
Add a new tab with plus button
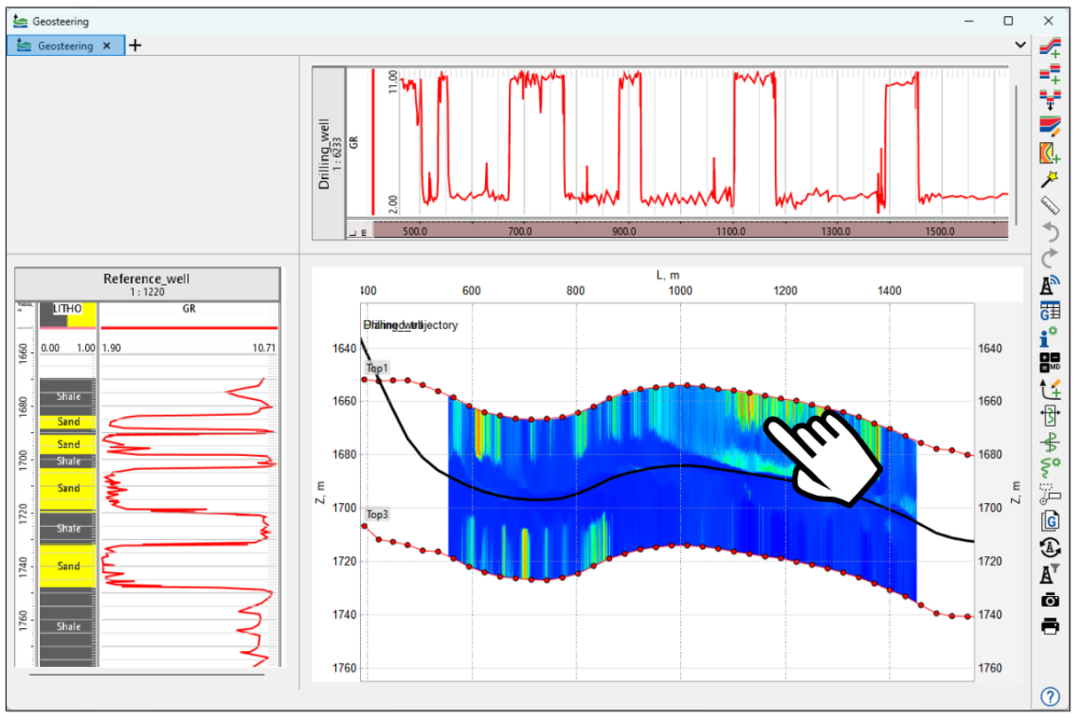click(136, 46)
